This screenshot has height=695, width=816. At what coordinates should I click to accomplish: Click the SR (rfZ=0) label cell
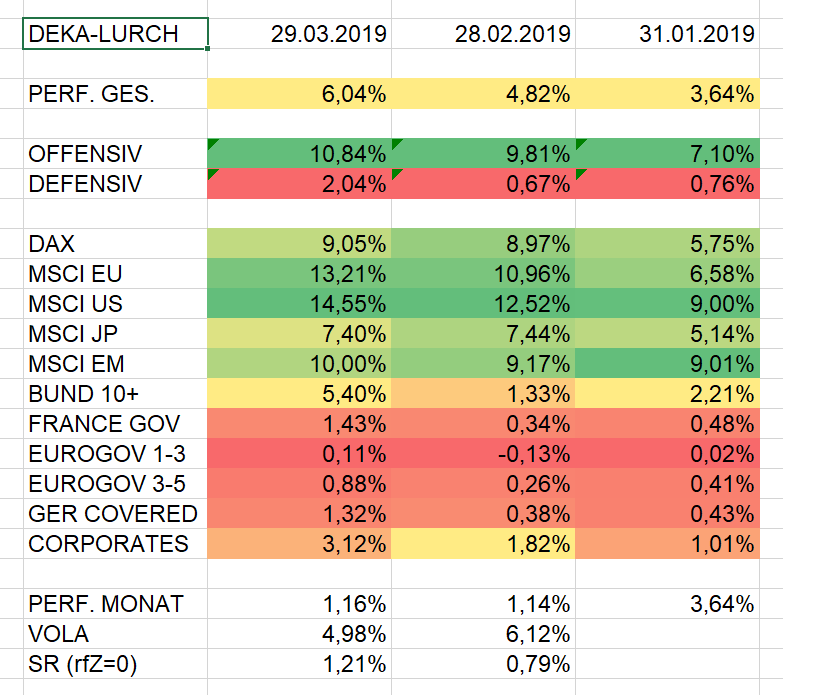click(x=115, y=664)
